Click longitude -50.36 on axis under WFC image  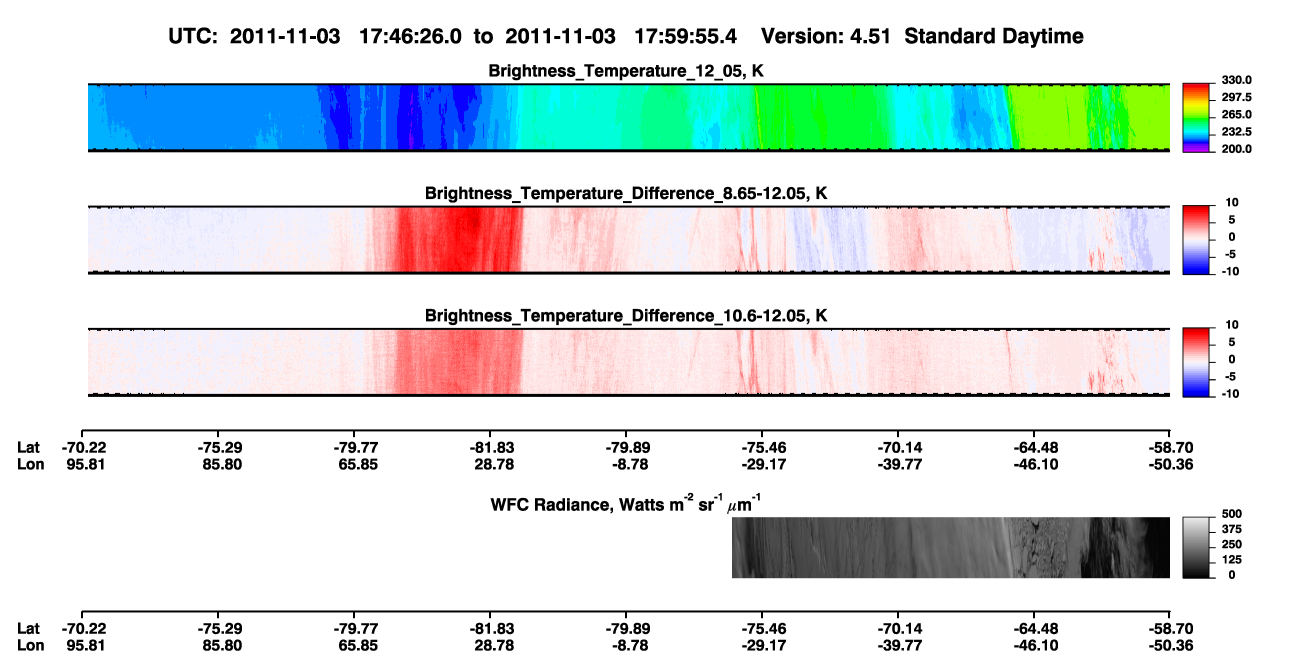tap(1170, 645)
